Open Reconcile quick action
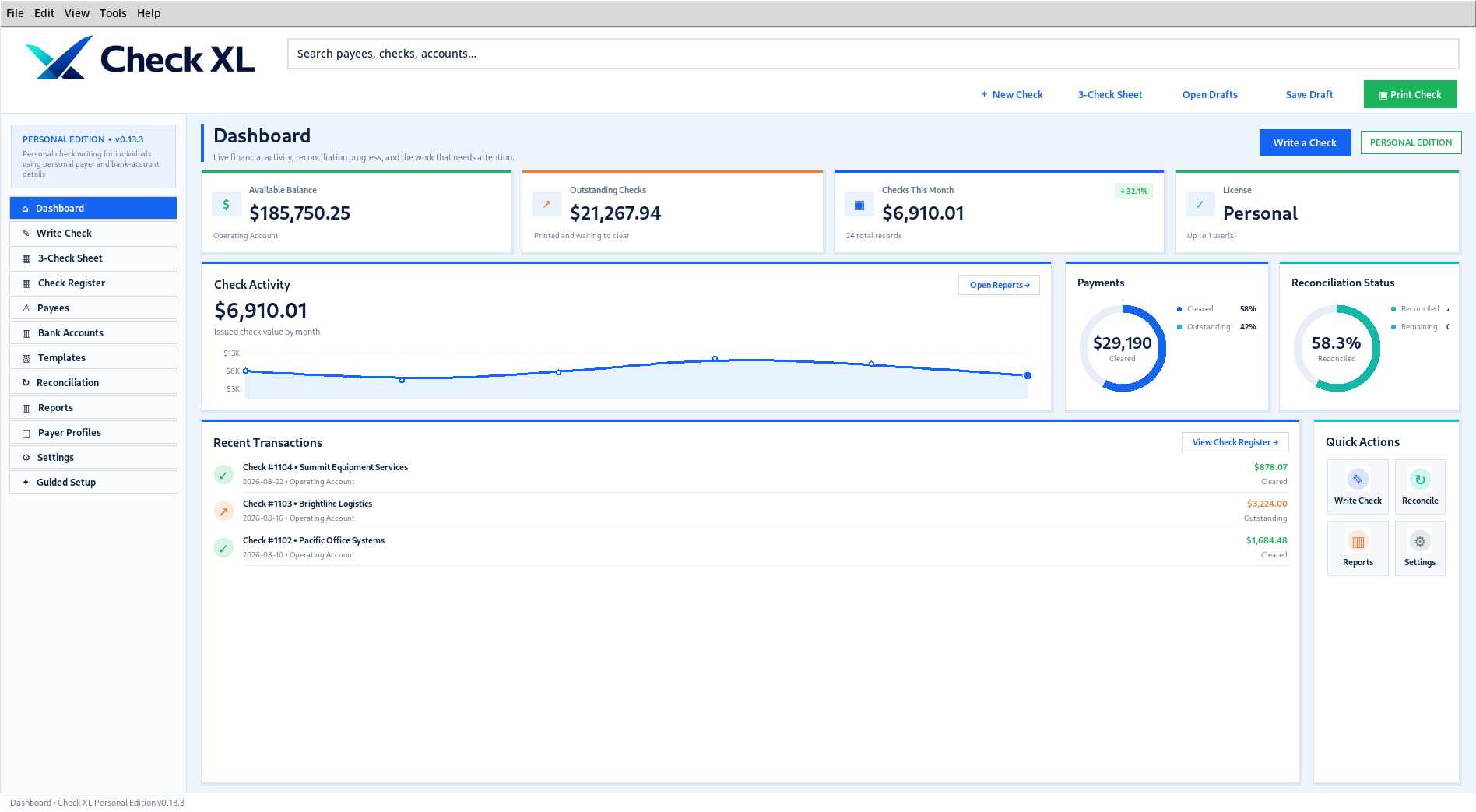1476x812 pixels. pyautogui.click(x=1420, y=487)
